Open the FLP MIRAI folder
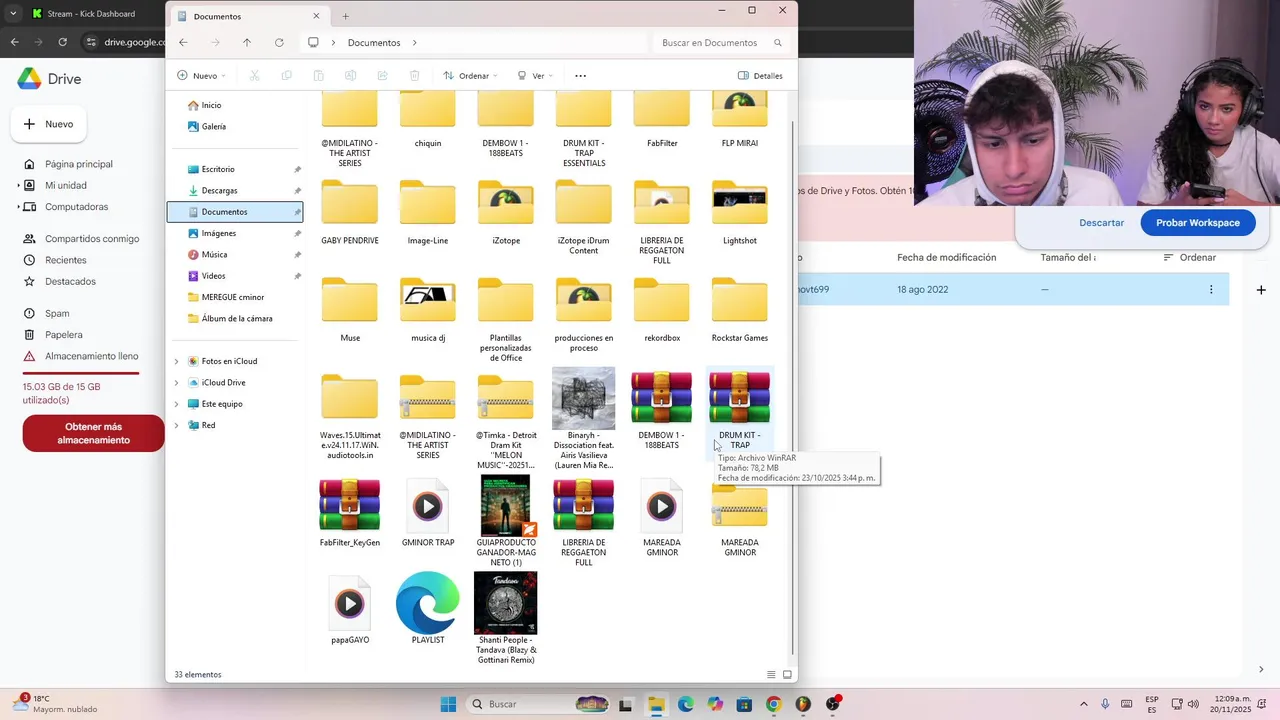 (740, 110)
